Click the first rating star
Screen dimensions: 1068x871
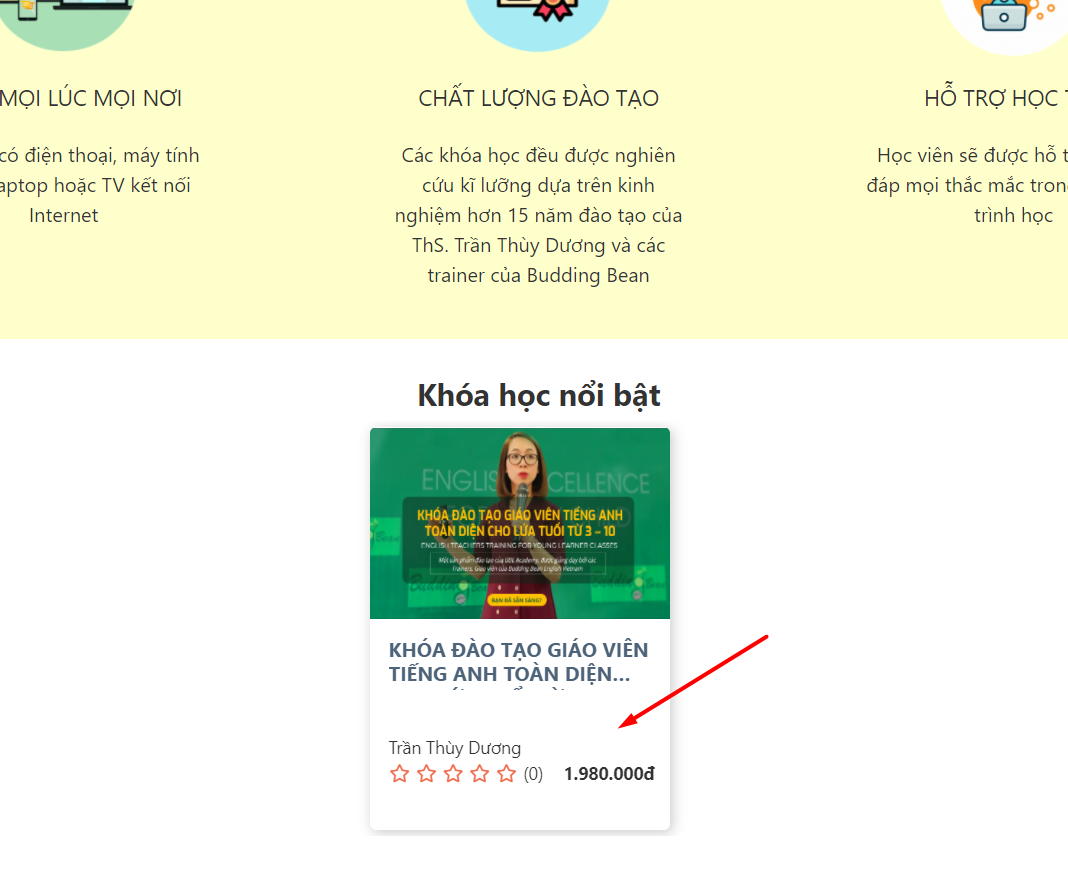[400, 774]
